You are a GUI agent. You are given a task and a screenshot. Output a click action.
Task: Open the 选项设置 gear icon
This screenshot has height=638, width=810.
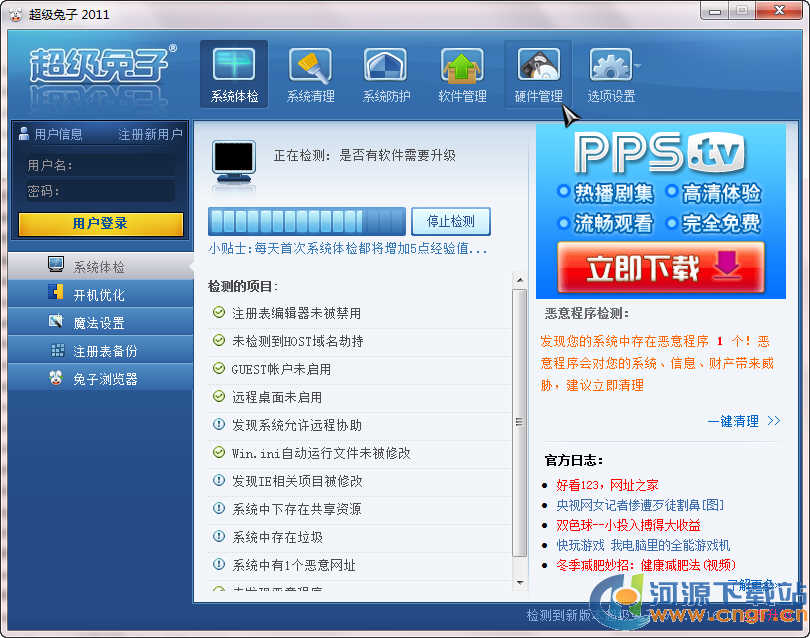[x=611, y=74]
